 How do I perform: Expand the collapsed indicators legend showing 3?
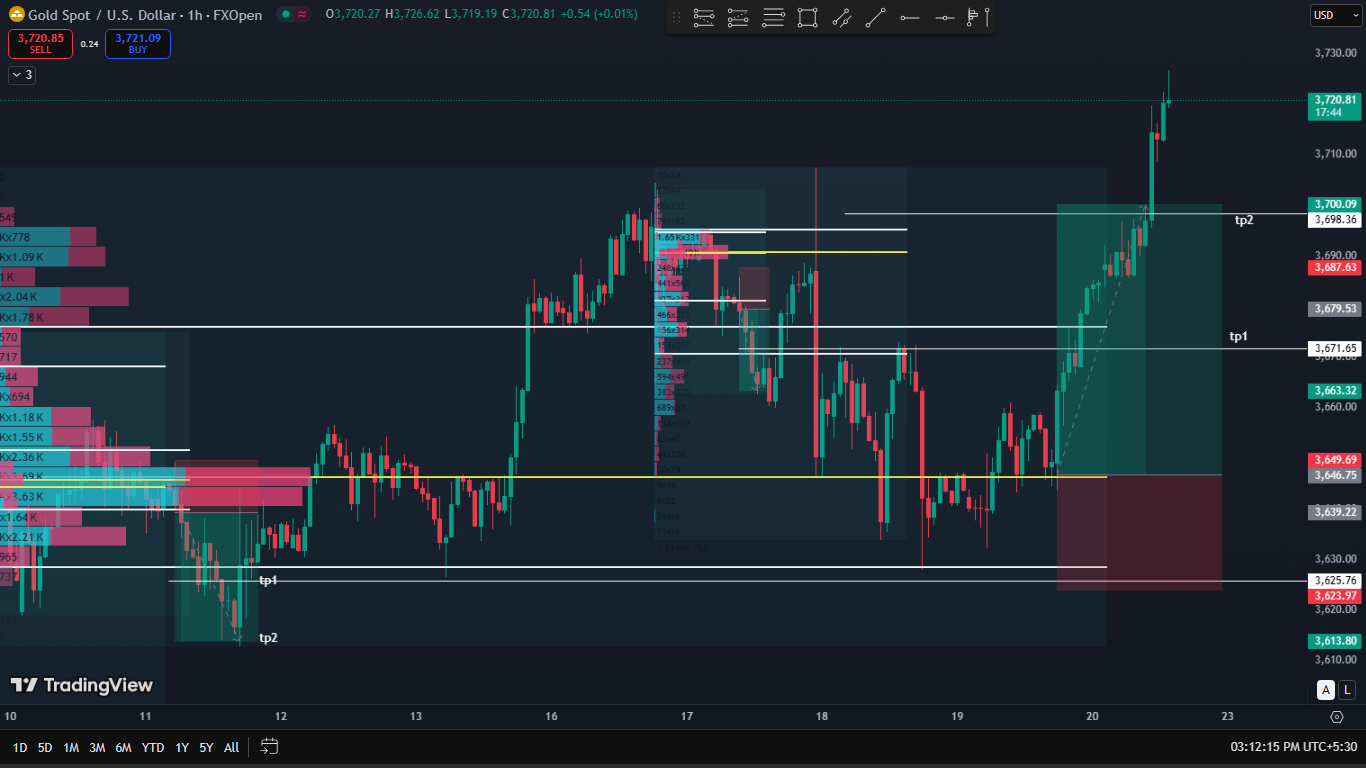click(x=21, y=75)
